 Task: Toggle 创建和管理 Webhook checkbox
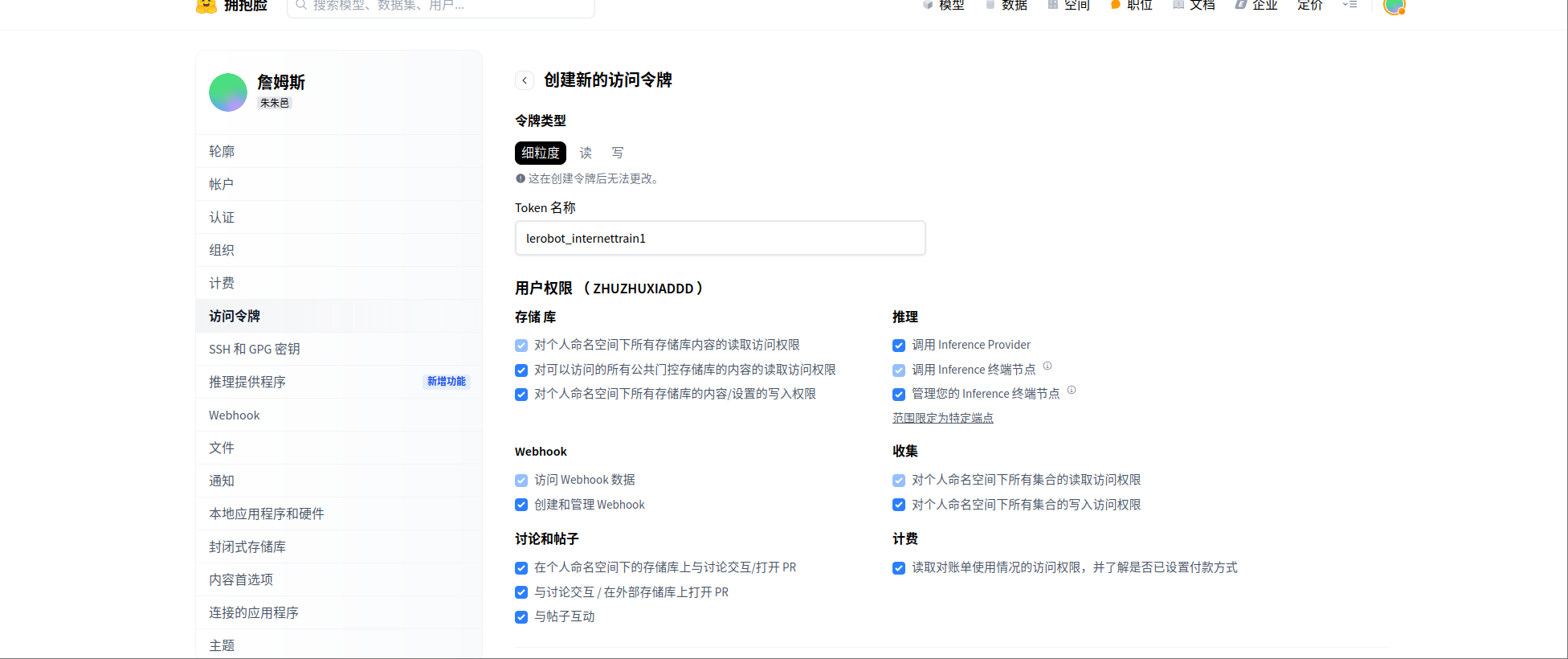tap(521, 506)
